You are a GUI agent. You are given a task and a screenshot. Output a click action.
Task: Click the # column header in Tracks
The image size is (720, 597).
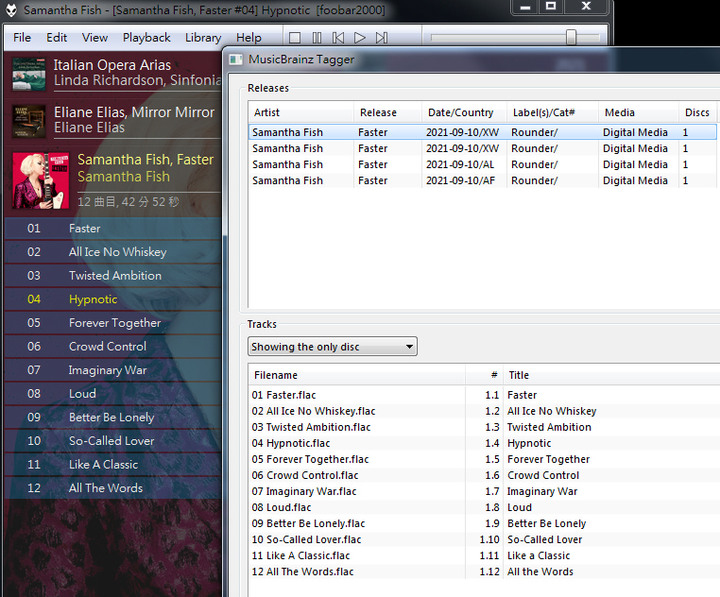tap(484, 375)
